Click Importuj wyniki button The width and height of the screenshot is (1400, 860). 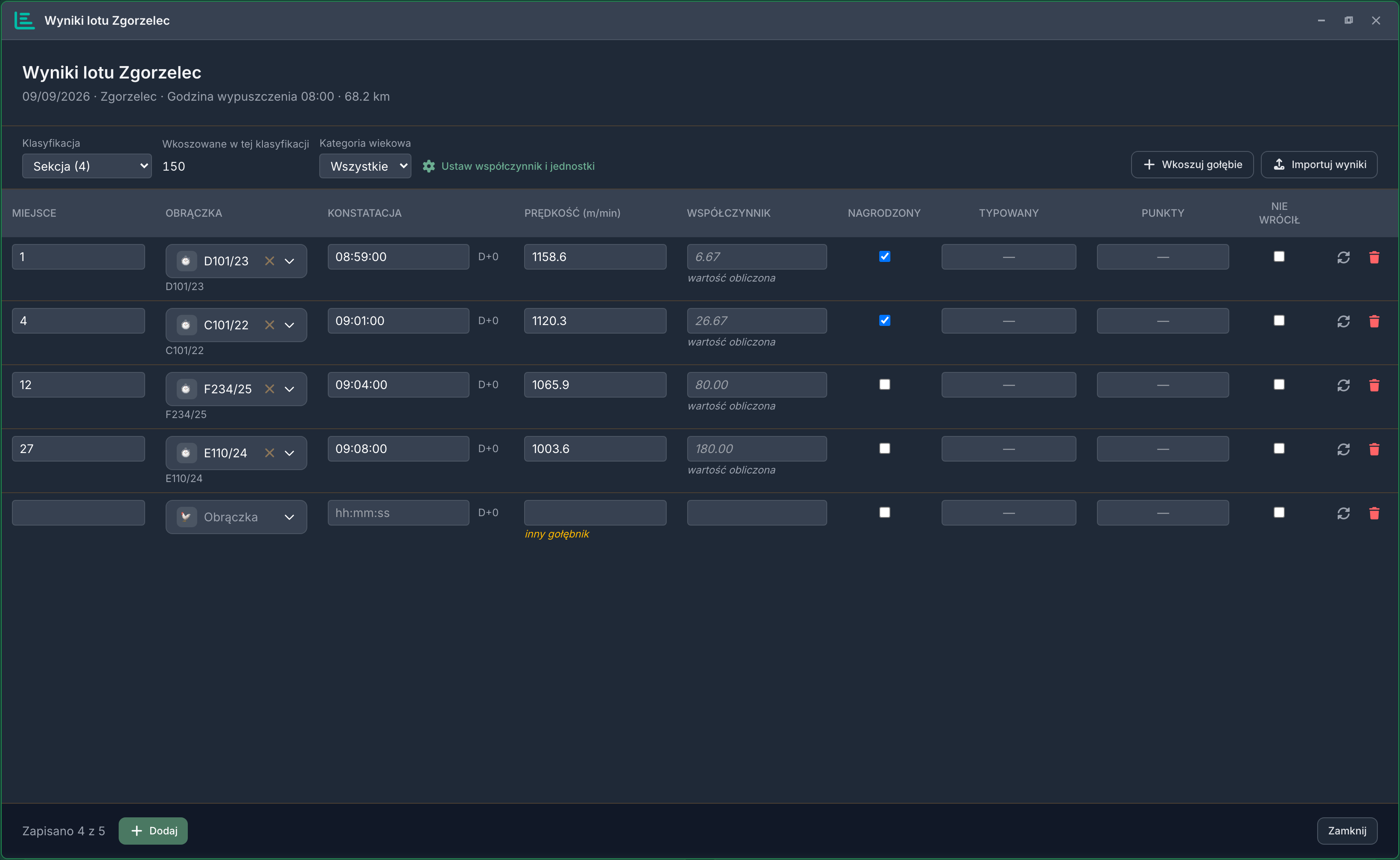(1318, 164)
